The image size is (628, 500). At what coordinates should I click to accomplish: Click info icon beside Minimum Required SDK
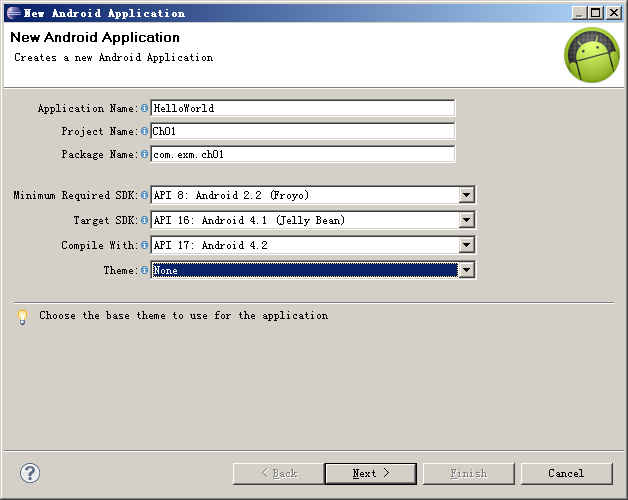[x=144, y=195]
